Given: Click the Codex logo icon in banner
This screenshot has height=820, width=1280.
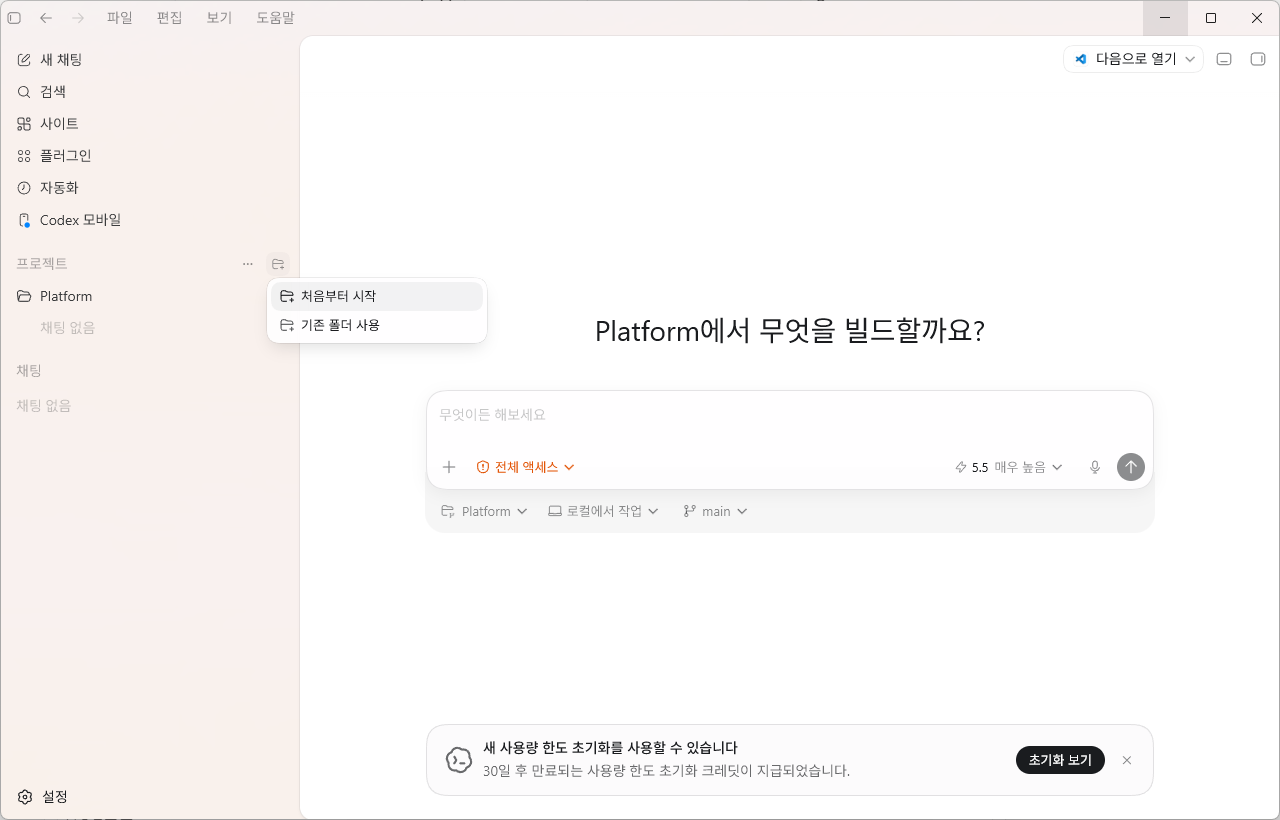Looking at the screenshot, I should tap(459, 760).
